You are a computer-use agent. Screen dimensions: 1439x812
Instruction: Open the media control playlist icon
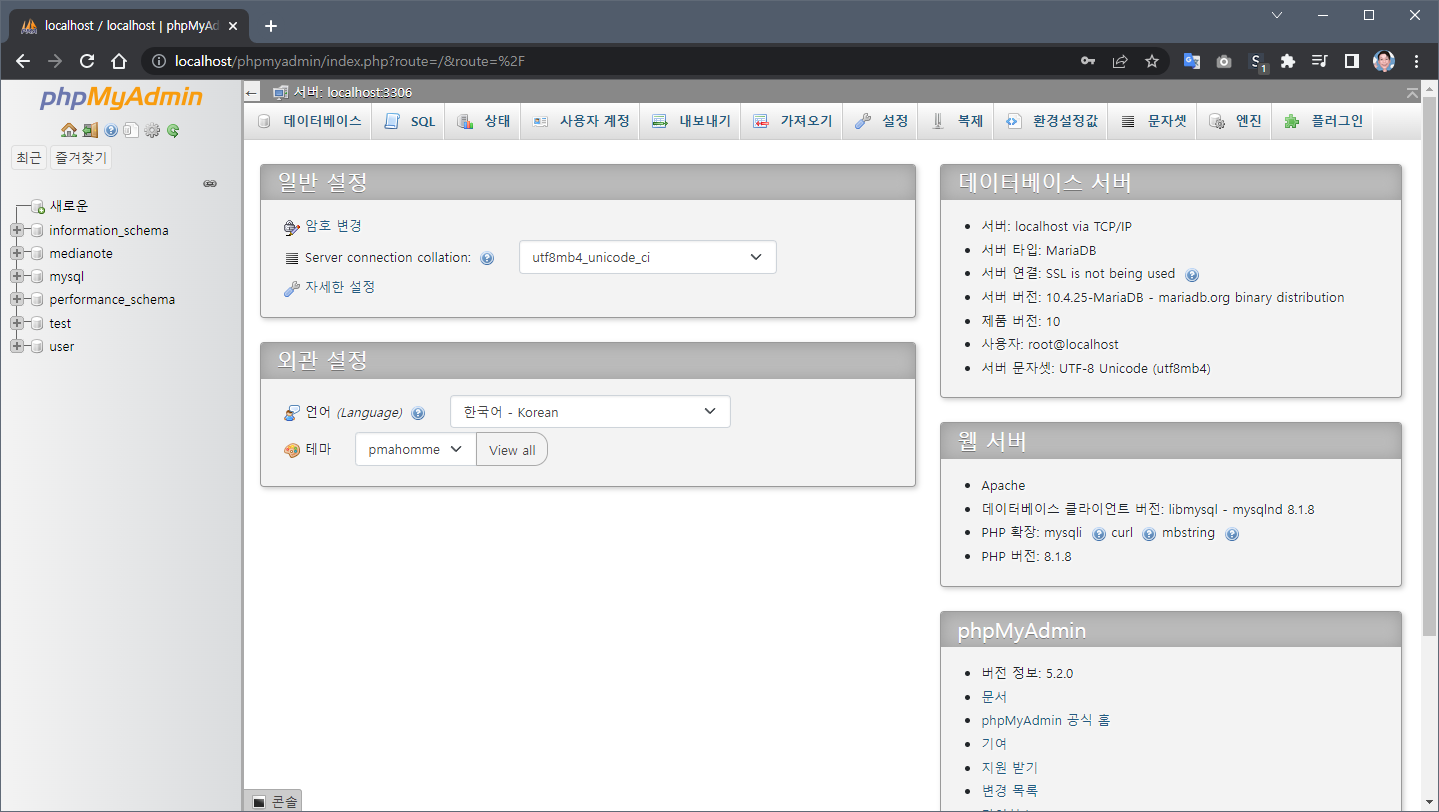tap(1319, 61)
